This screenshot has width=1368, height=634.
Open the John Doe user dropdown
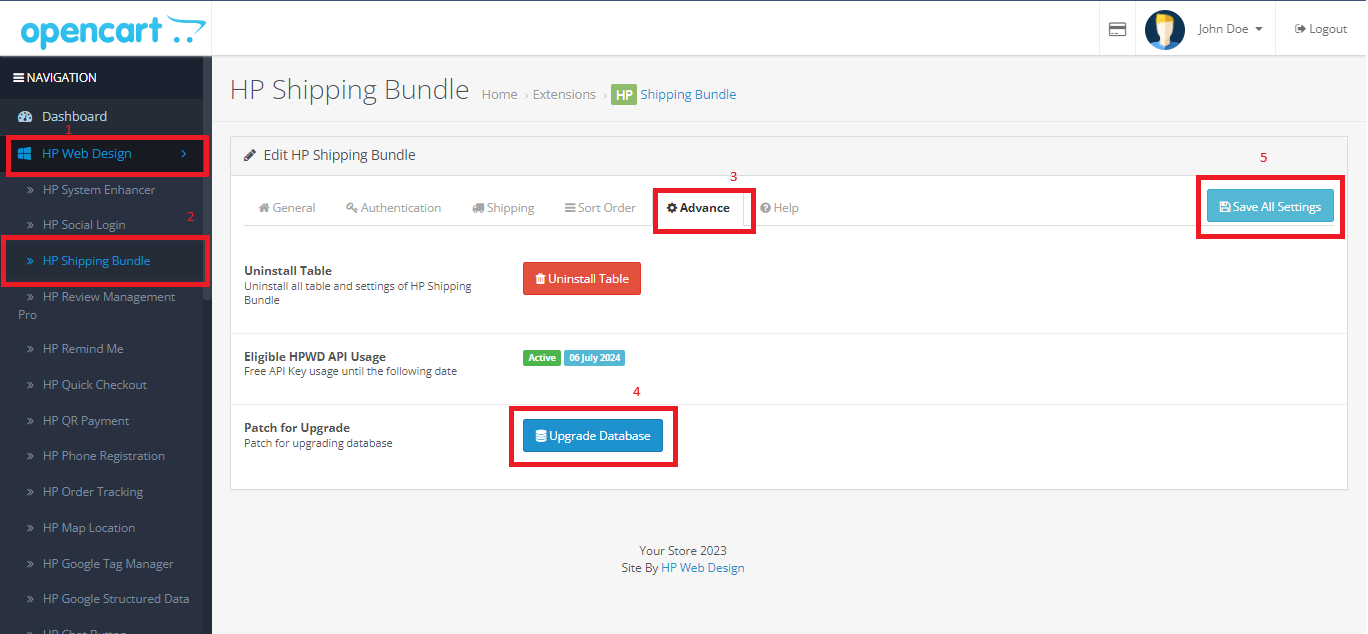click(x=1230, y=29)
